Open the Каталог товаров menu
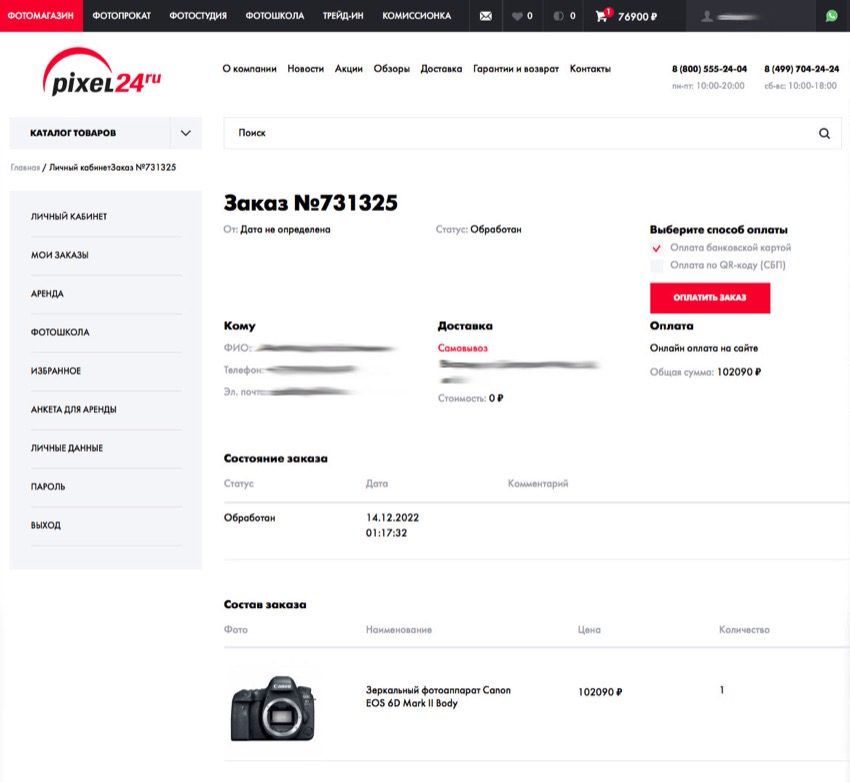Screen dimensions: 850x783 click(x=73, y=133)
